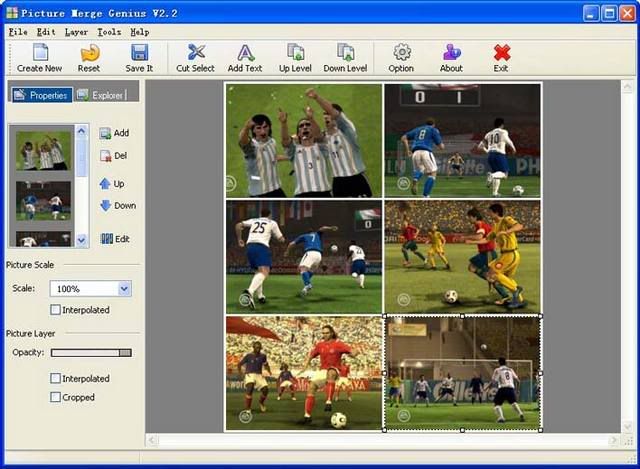Open the Edit menu
Viewport: 640px width, 469px height.
(x=46, y=32)
